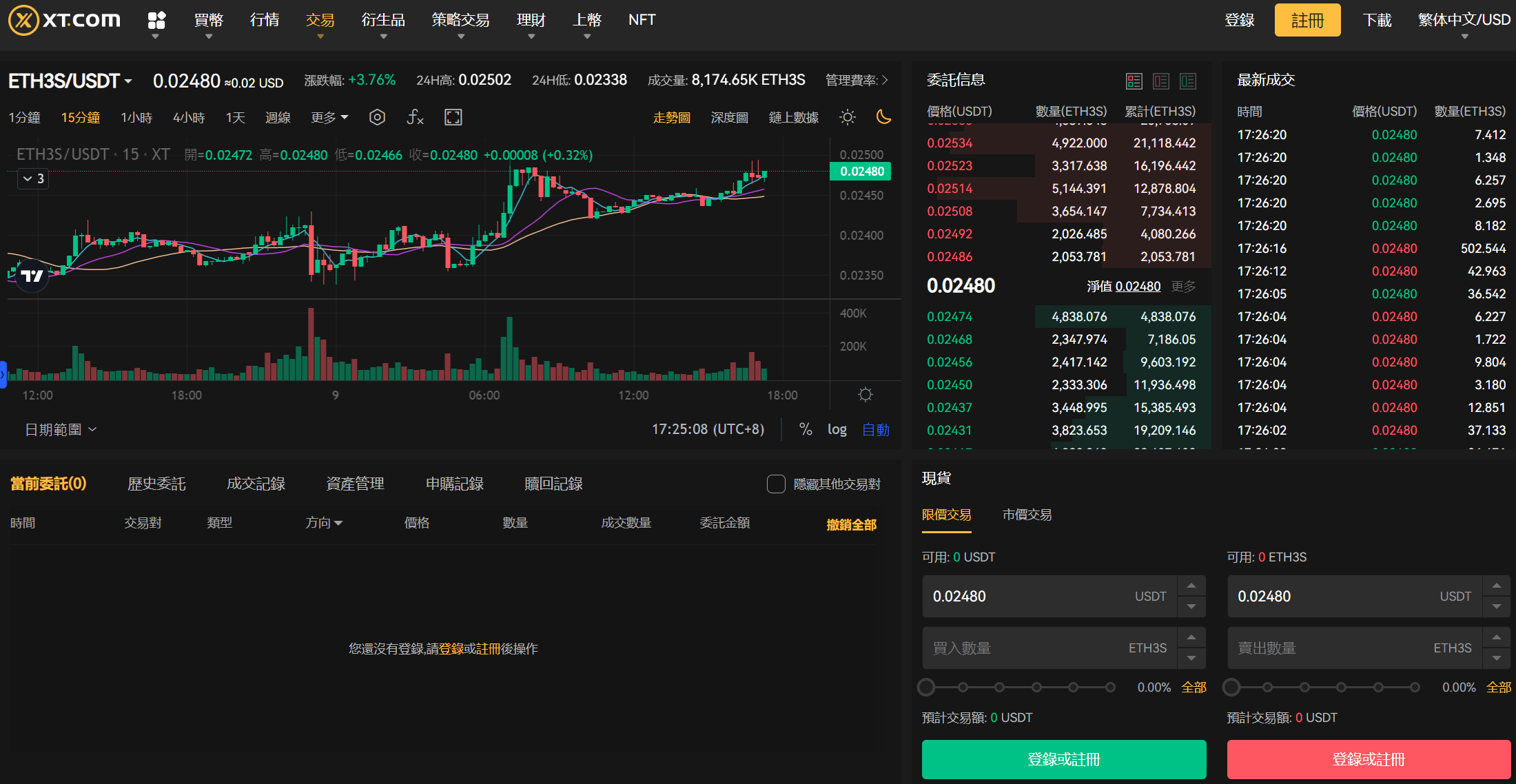The height and width of the screenshot is (784, 1516).
Task: Decrease sell quantity with down arrow
Action: click(x=1497, y=659)
